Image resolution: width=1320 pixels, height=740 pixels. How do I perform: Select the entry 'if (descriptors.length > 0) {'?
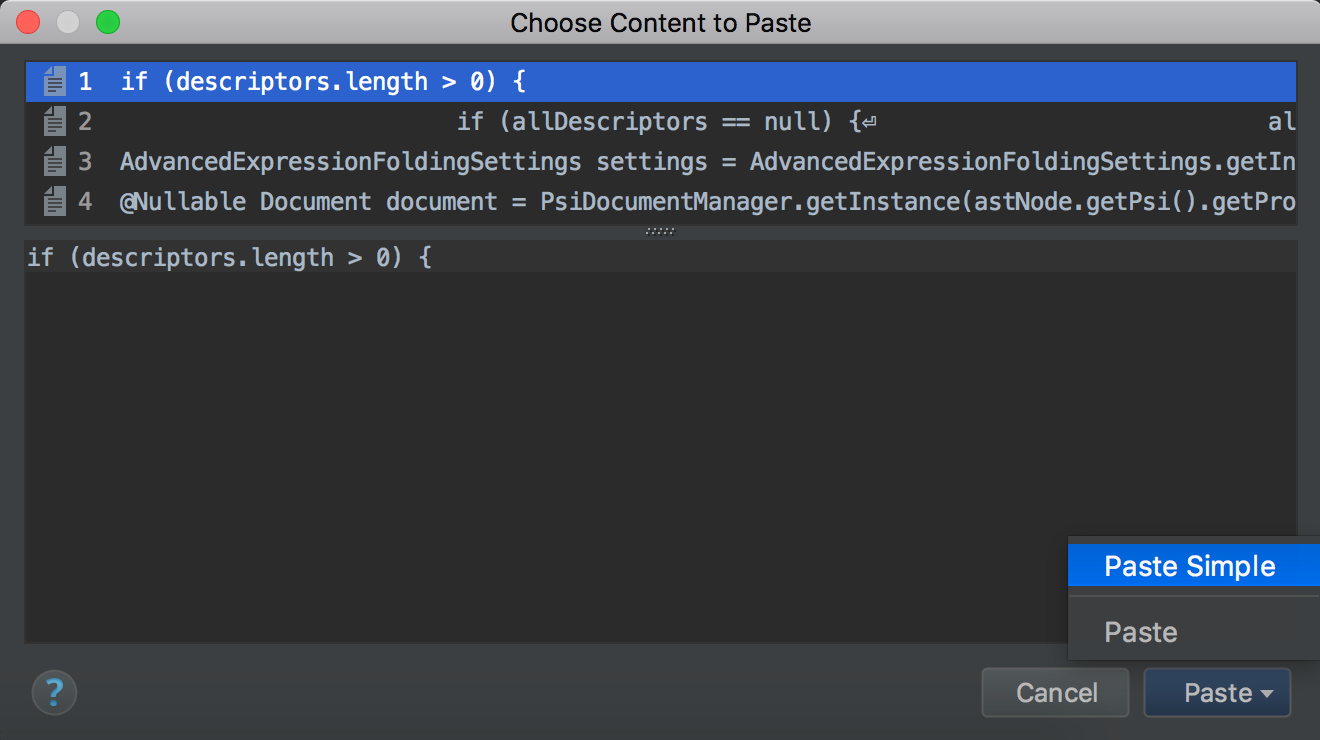coord(660,81)
